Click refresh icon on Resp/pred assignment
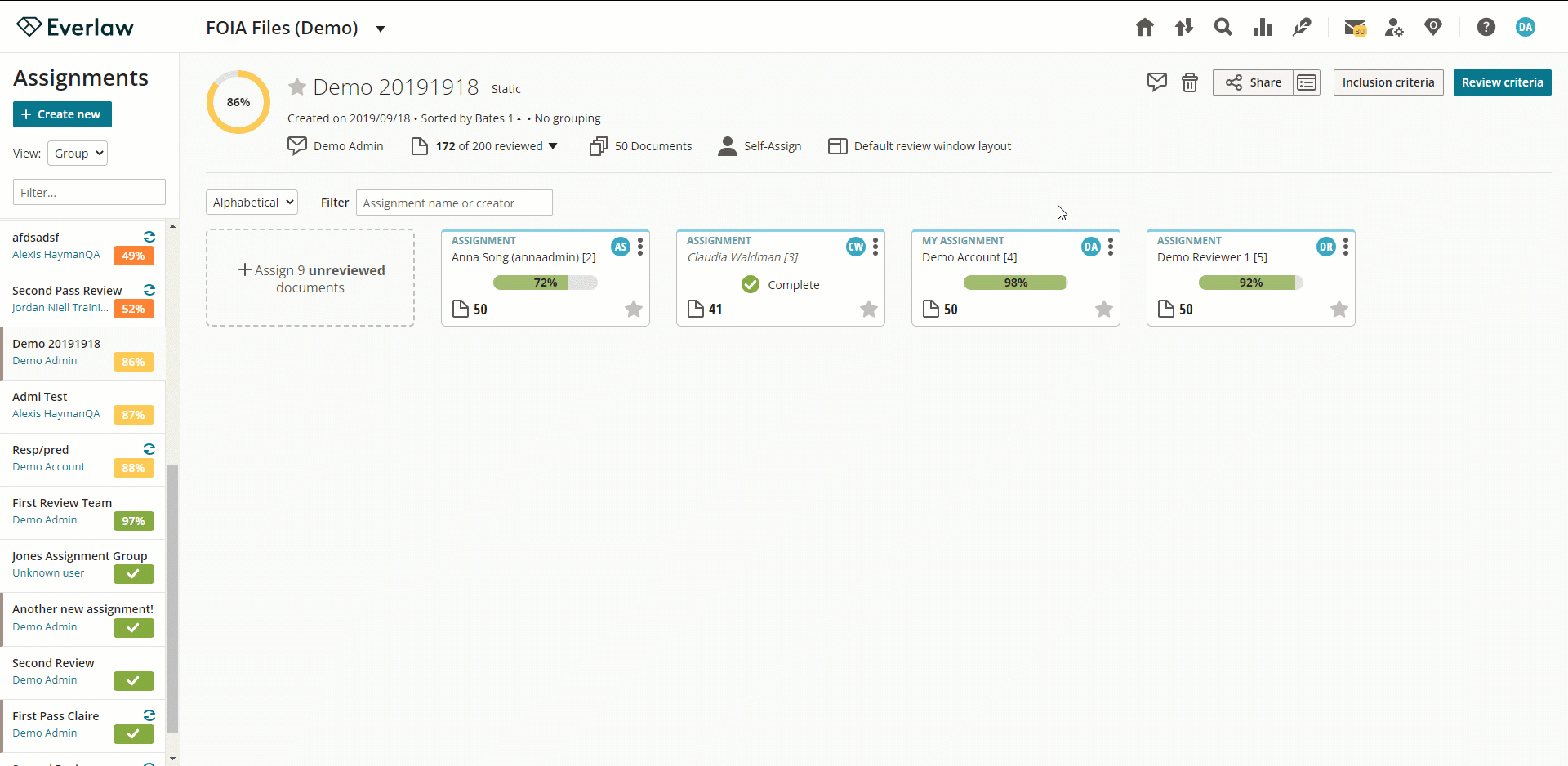The image size is (1568, 766). [x=149, y=449]
